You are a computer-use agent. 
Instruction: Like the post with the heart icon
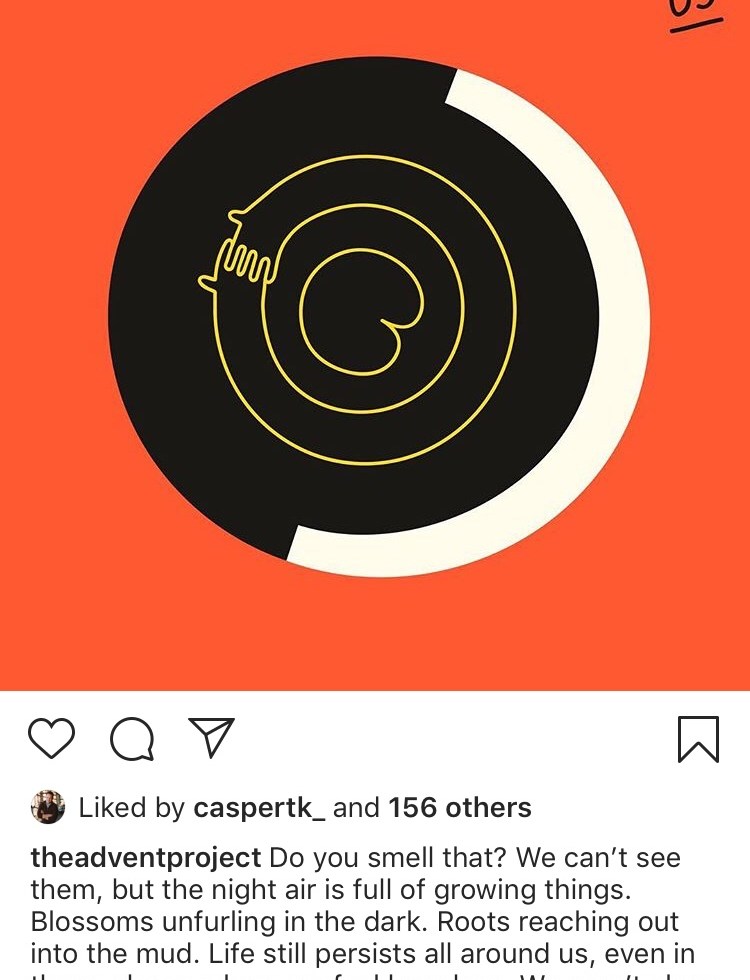click(52, 738)
